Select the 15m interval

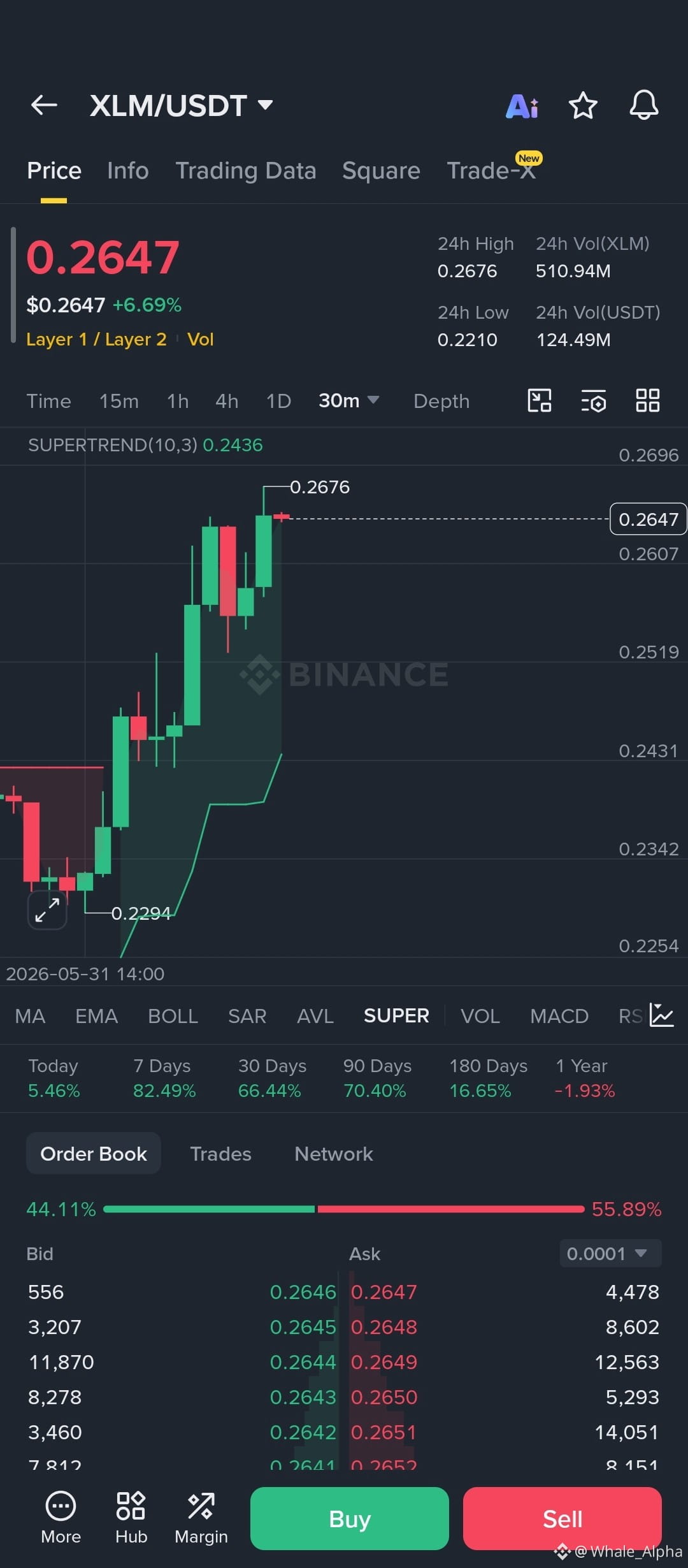coord(118,401)
